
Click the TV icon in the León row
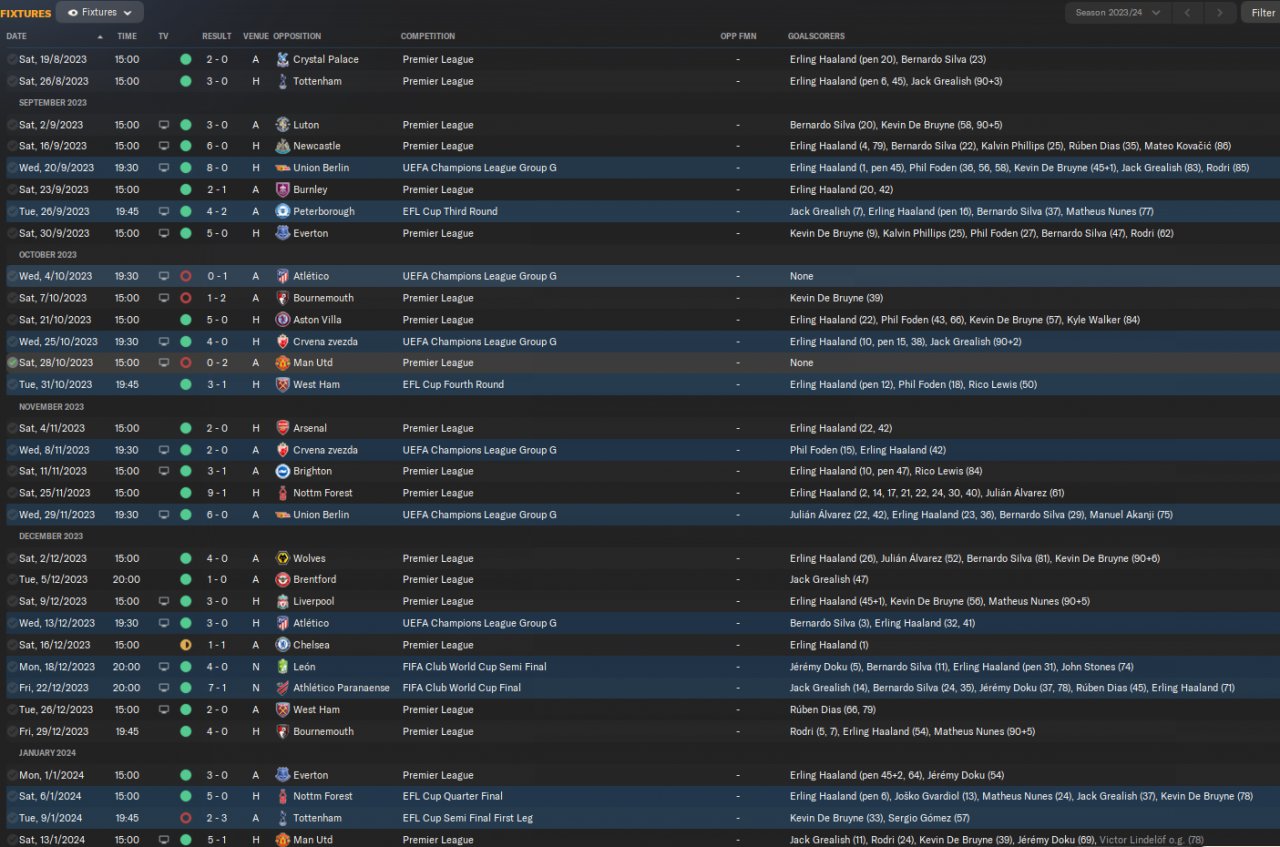[x=163, y=666]
